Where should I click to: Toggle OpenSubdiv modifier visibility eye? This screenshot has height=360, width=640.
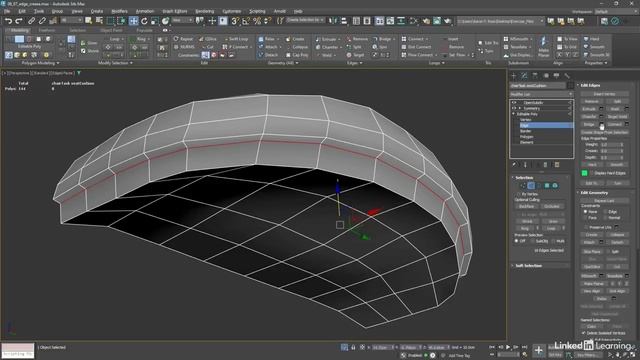(514, 103)
